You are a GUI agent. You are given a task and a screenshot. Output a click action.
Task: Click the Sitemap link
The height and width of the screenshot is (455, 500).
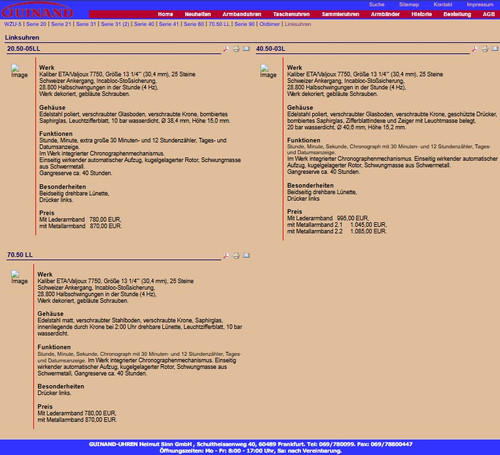(x=409, y=5)
